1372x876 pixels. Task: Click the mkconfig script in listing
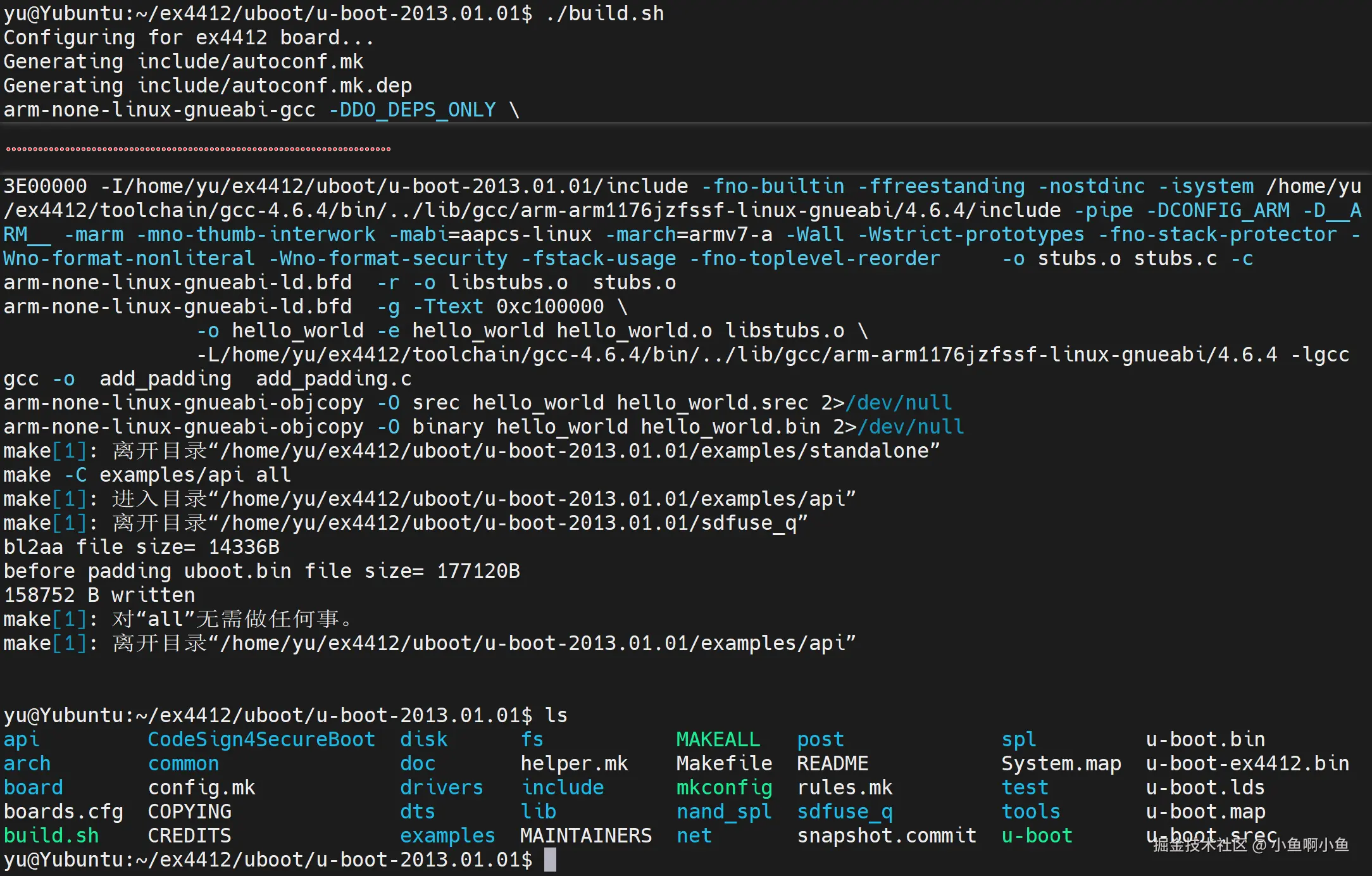click(x=724, y=787)
